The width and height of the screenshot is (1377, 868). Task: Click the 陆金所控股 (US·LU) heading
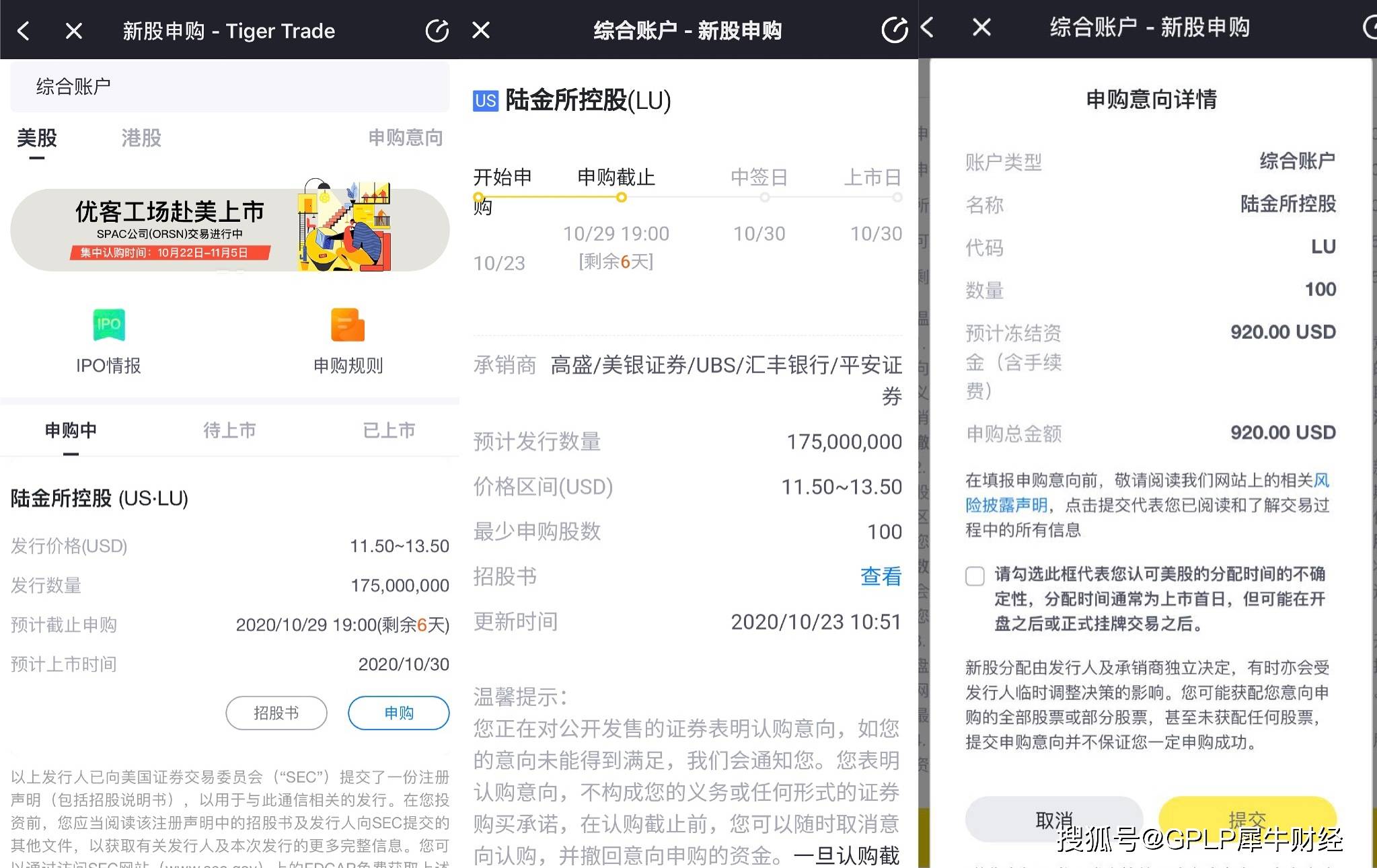point(100,498)
